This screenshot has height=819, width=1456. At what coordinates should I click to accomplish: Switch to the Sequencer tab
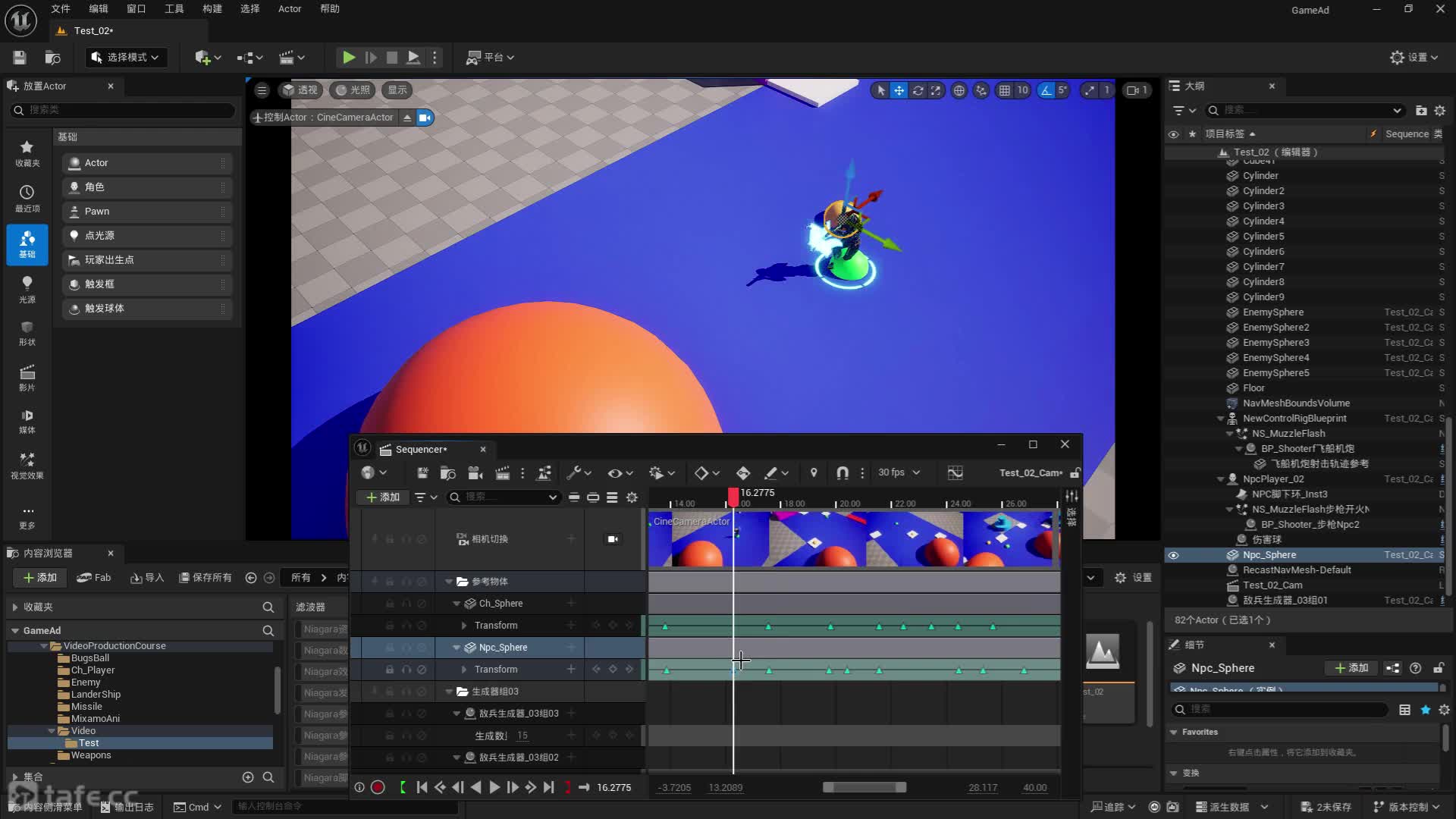point(421,449)
